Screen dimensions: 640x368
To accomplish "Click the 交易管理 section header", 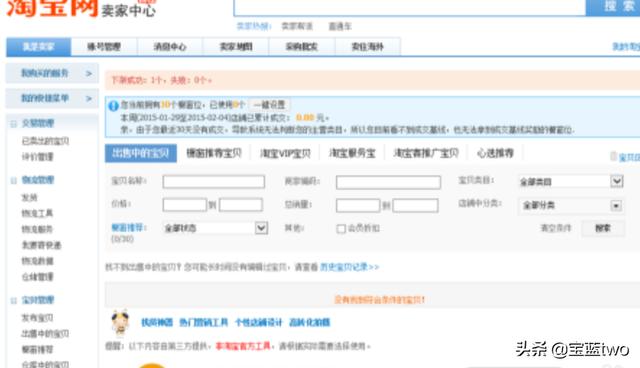I will click(38, 123).
